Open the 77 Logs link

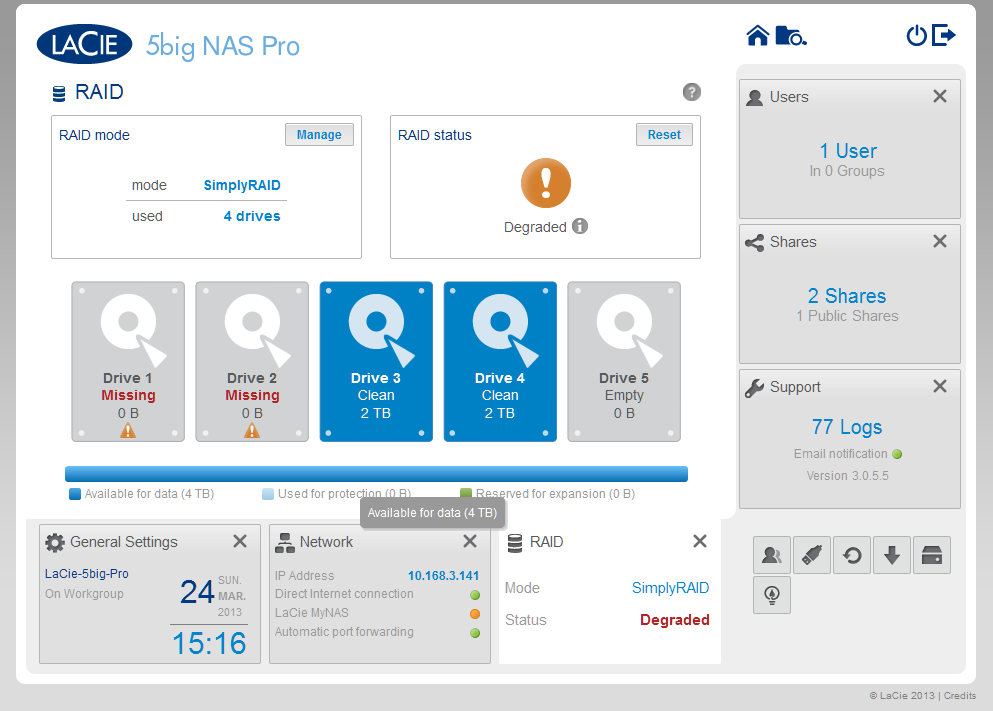click(x=847, y=427)
